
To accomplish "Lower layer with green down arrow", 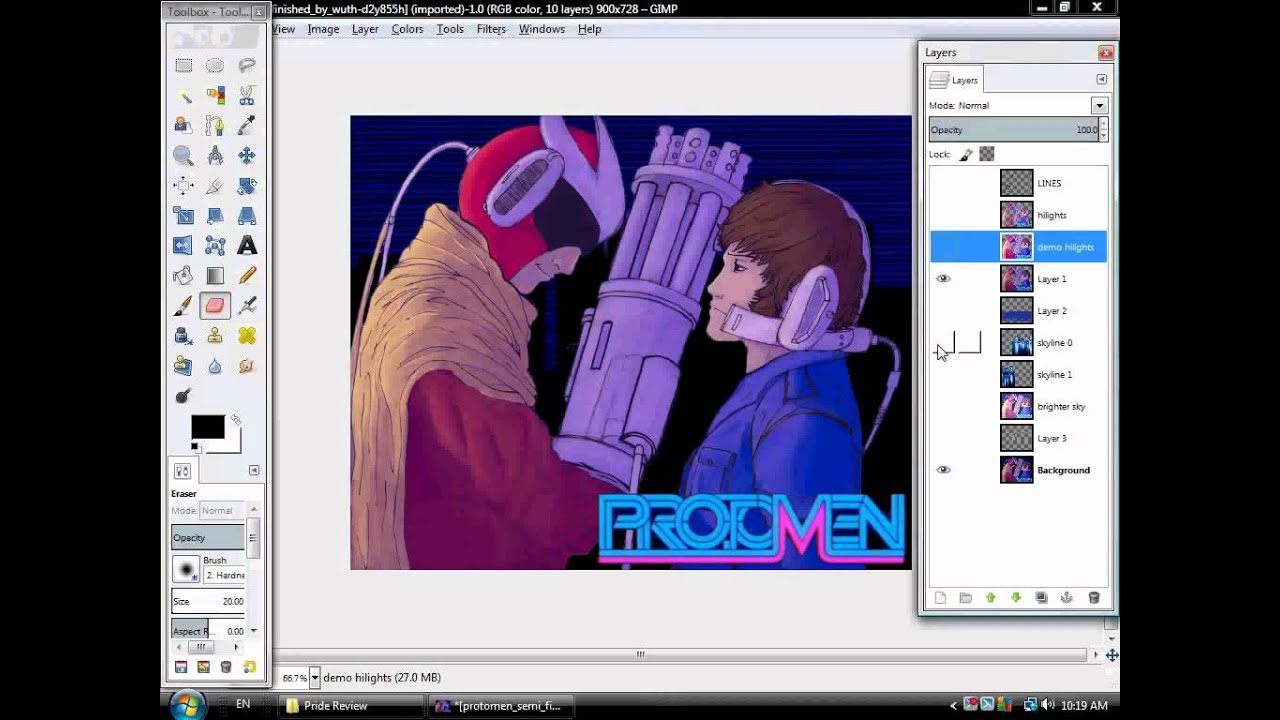I will pos(1016,598).
